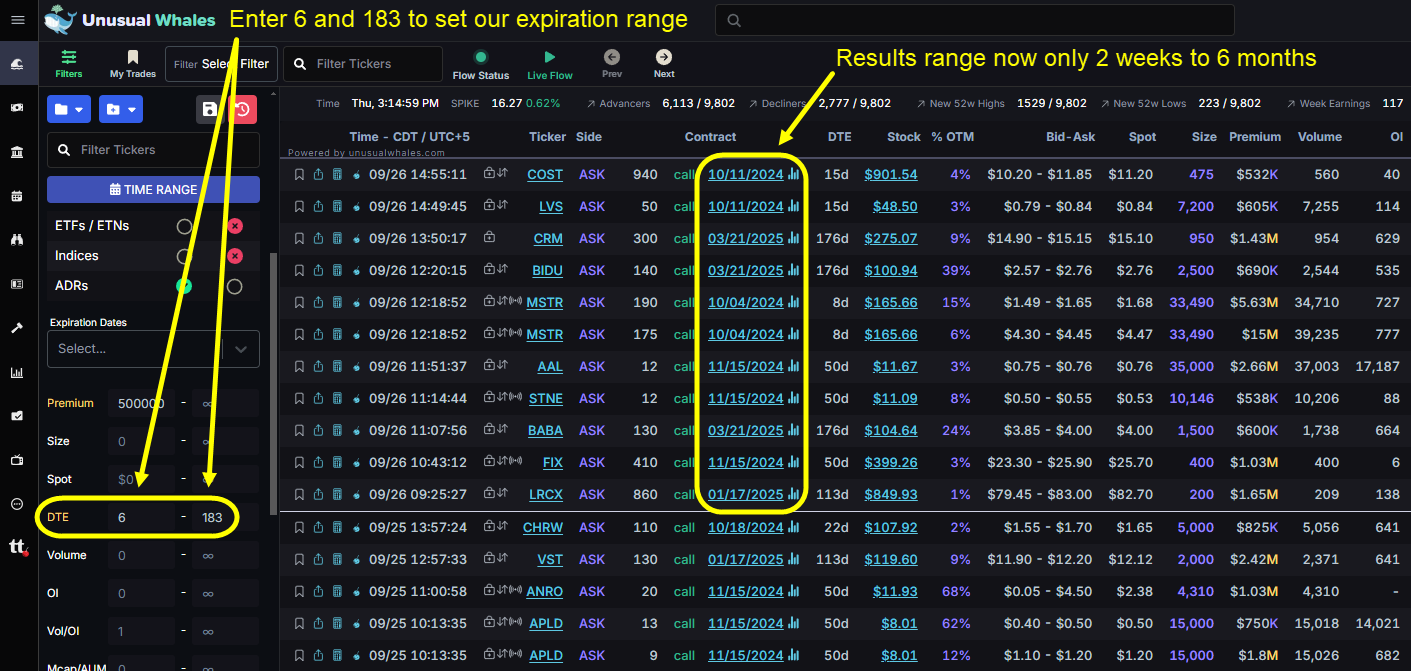The width and height of the screenshot is (1411, 671).
Task: Select the green radio for ADRs
Action: click(x=184, y=286)
